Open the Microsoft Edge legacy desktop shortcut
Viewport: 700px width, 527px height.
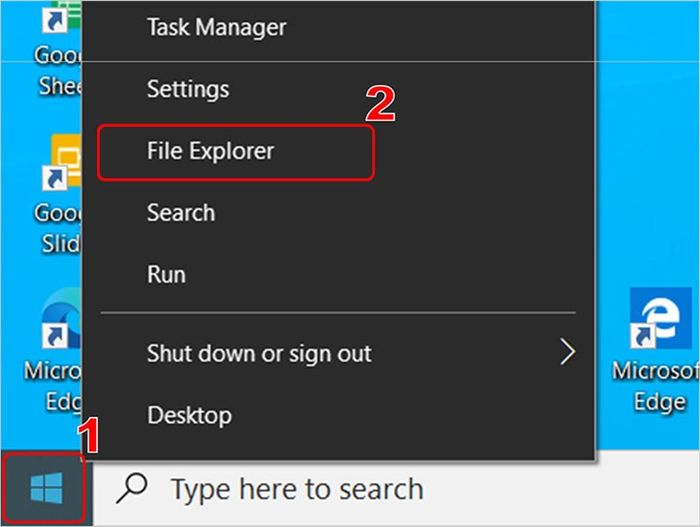(x=660, y=318)
